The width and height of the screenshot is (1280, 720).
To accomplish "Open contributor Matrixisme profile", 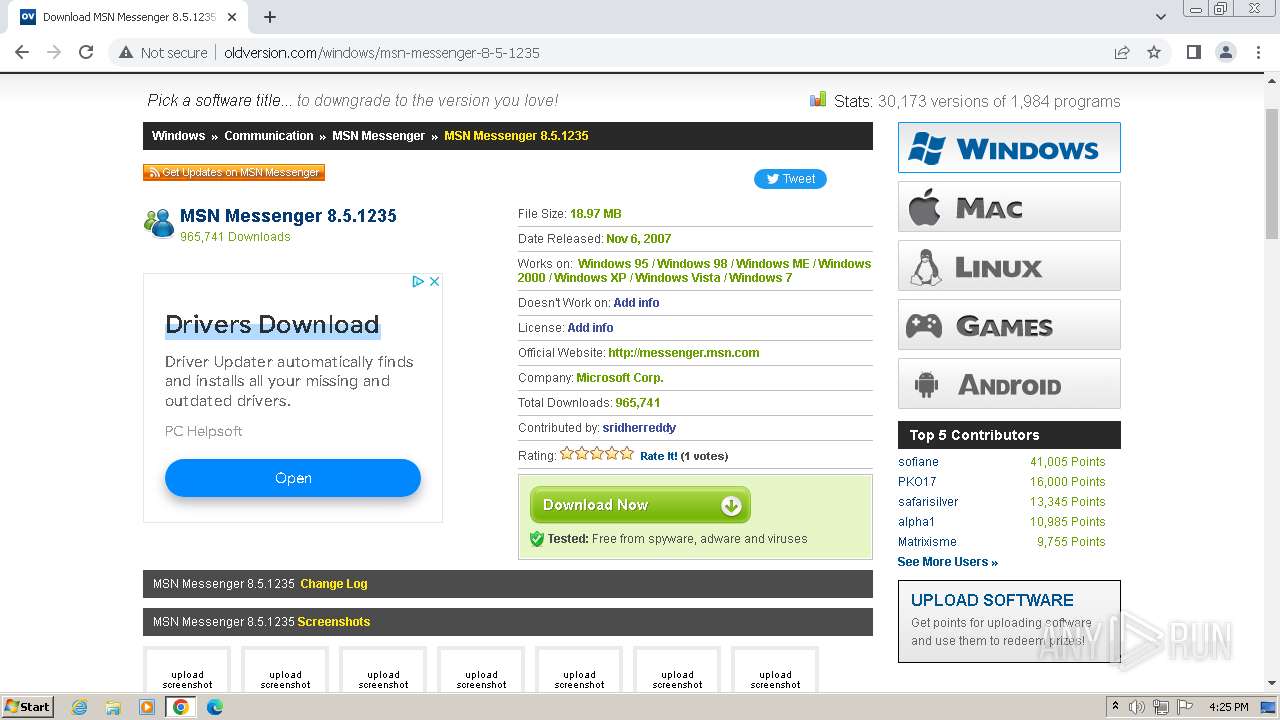I will pyautogui.click(x=927, y=542).
